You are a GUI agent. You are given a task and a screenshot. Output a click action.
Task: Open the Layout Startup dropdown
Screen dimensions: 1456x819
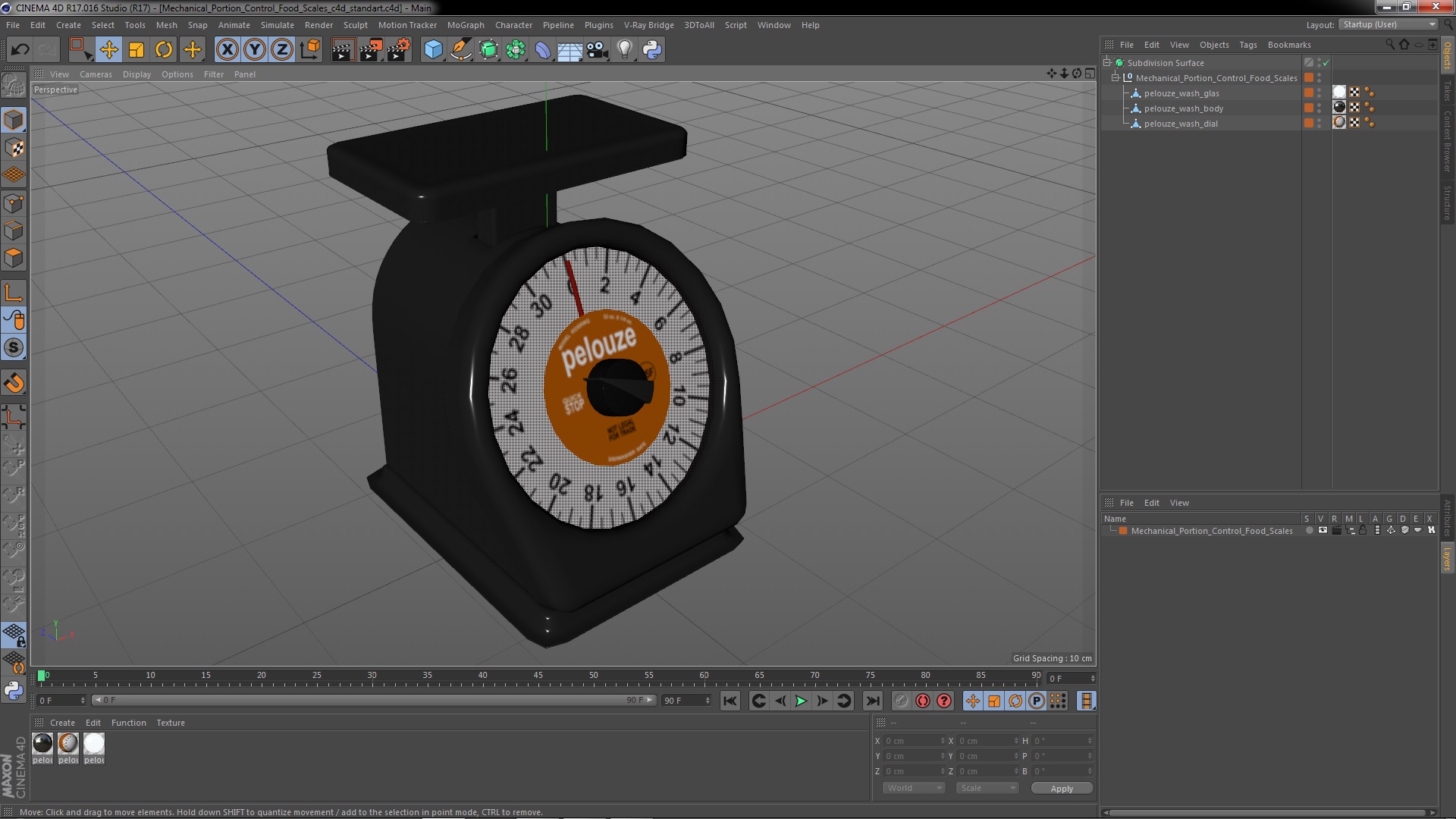1389,25
